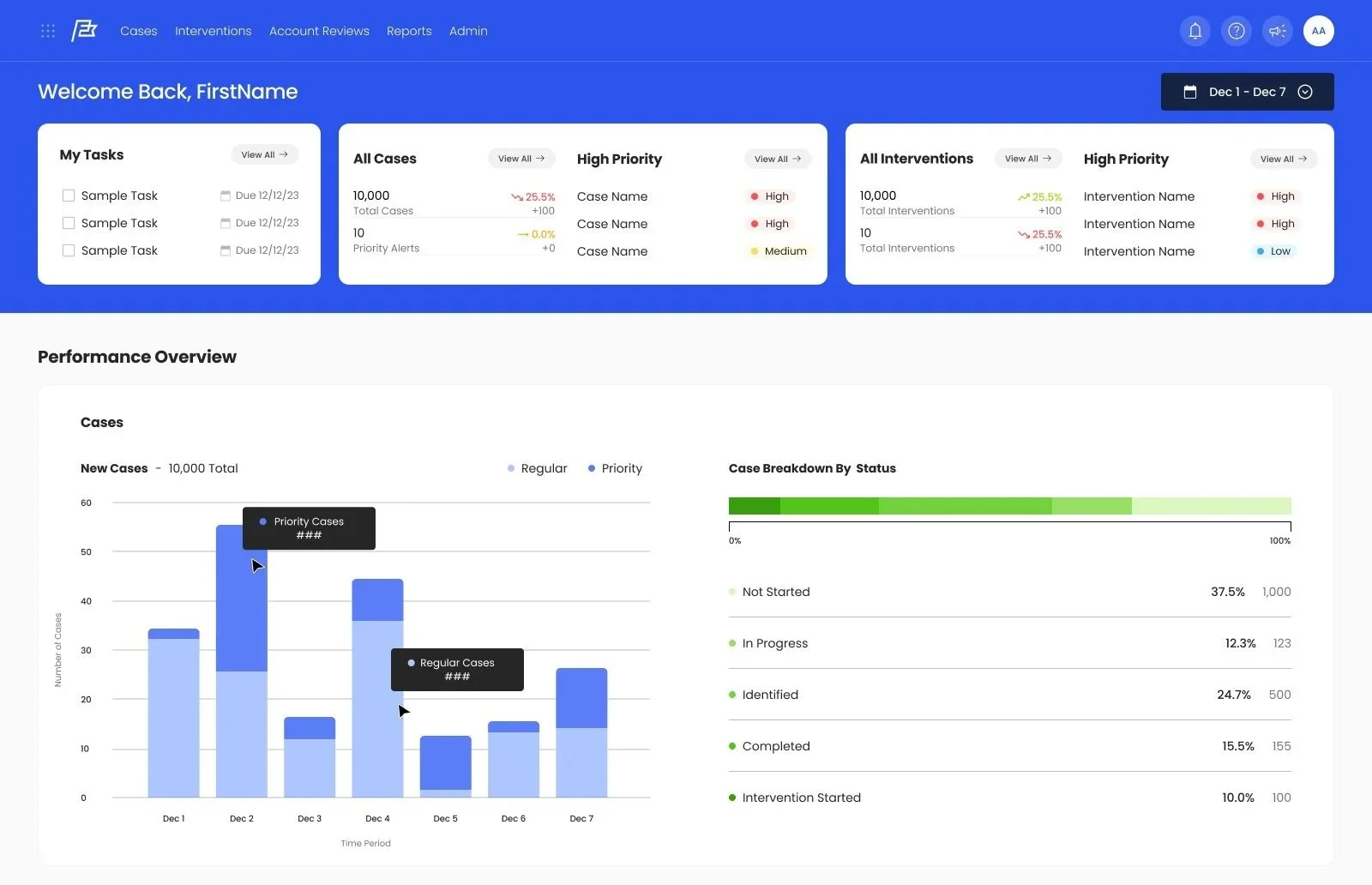
Task: Click the Dec 1 bar
Action: pyautogui.click(x=173, y=713)
